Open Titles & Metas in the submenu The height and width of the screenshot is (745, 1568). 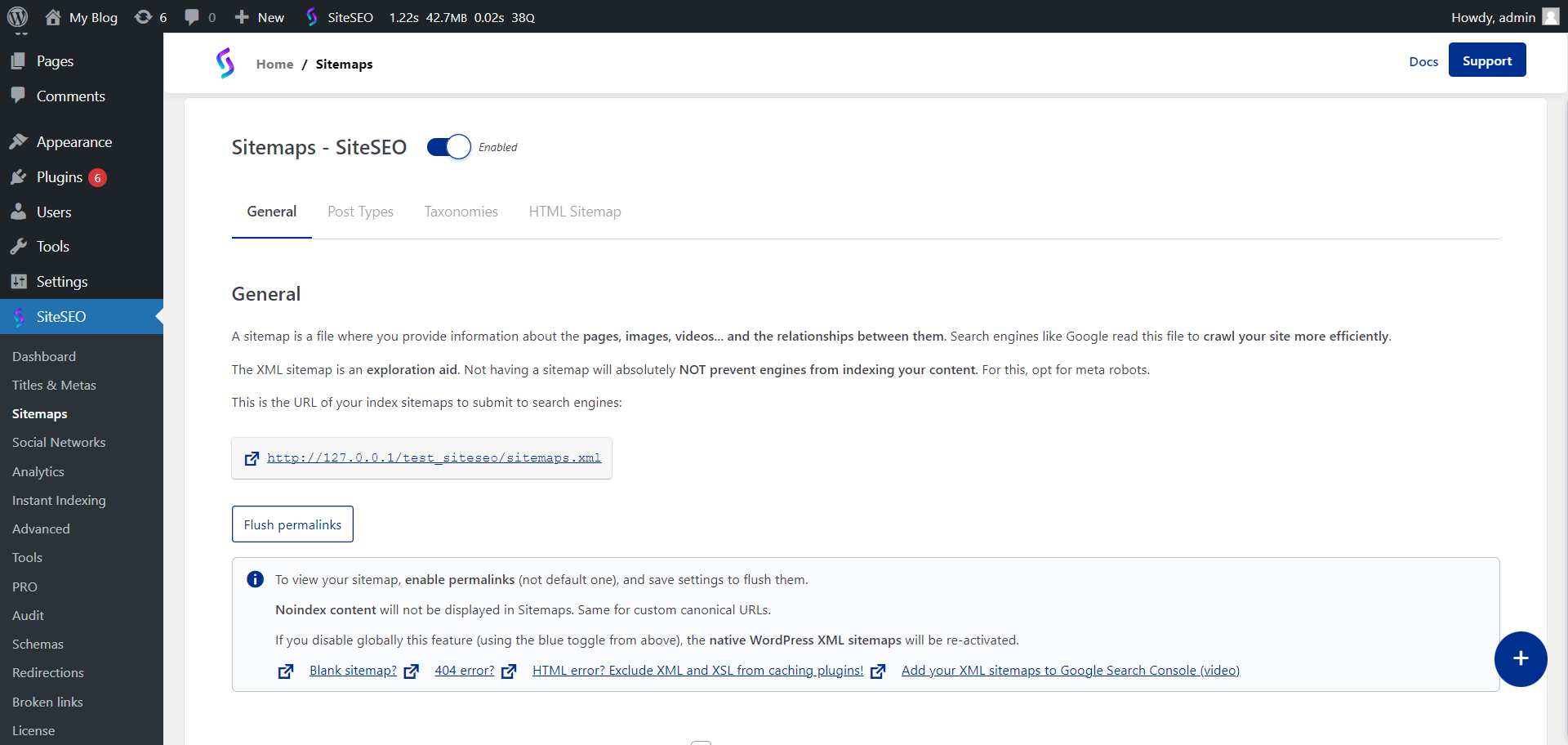pos(54,385)
